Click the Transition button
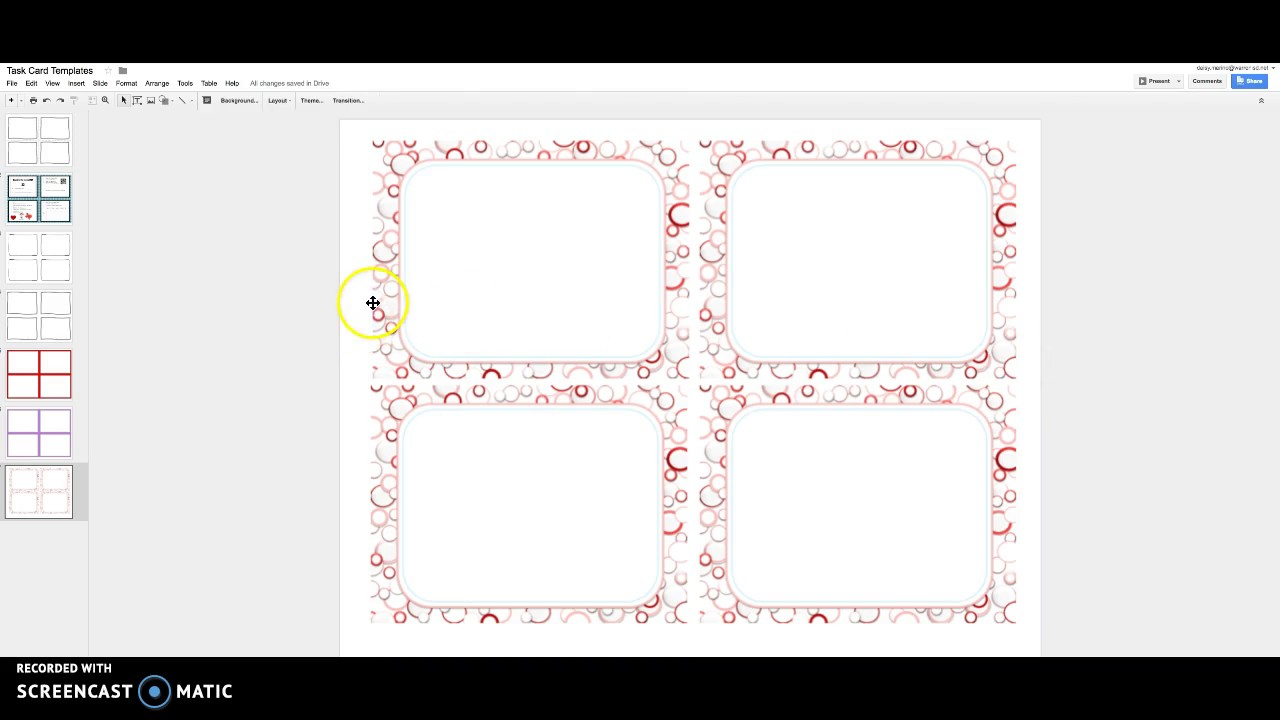1280x720 pixels. coord(349,100)
